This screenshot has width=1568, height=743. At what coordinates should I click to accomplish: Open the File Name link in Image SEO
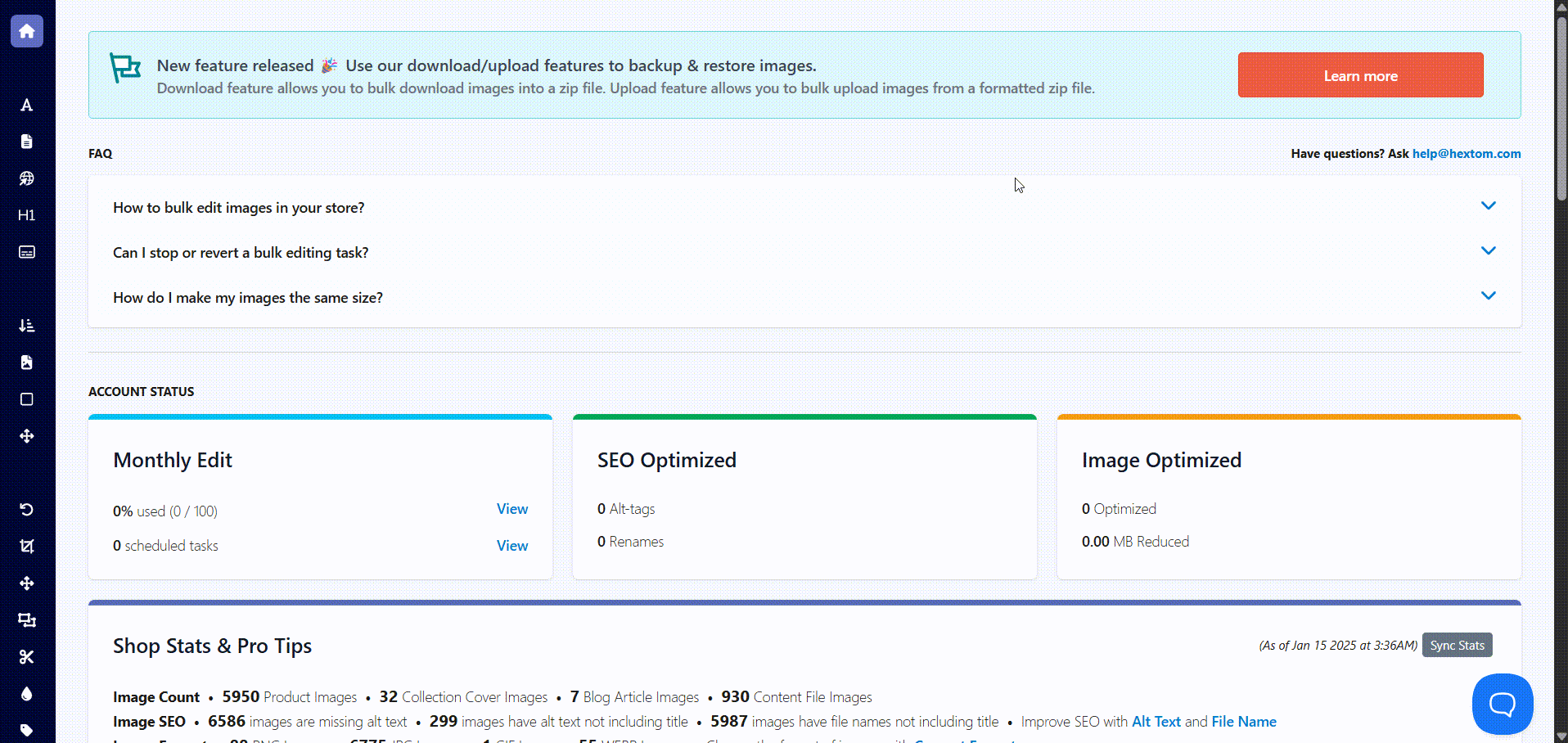pyautogui.click(x=1244, y=722)
